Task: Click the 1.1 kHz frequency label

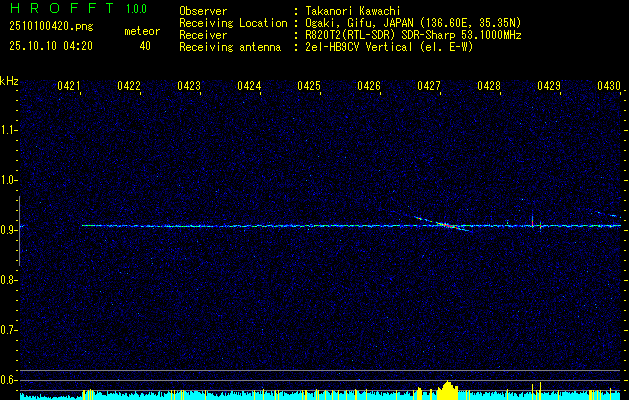Action: pos(10,130)
